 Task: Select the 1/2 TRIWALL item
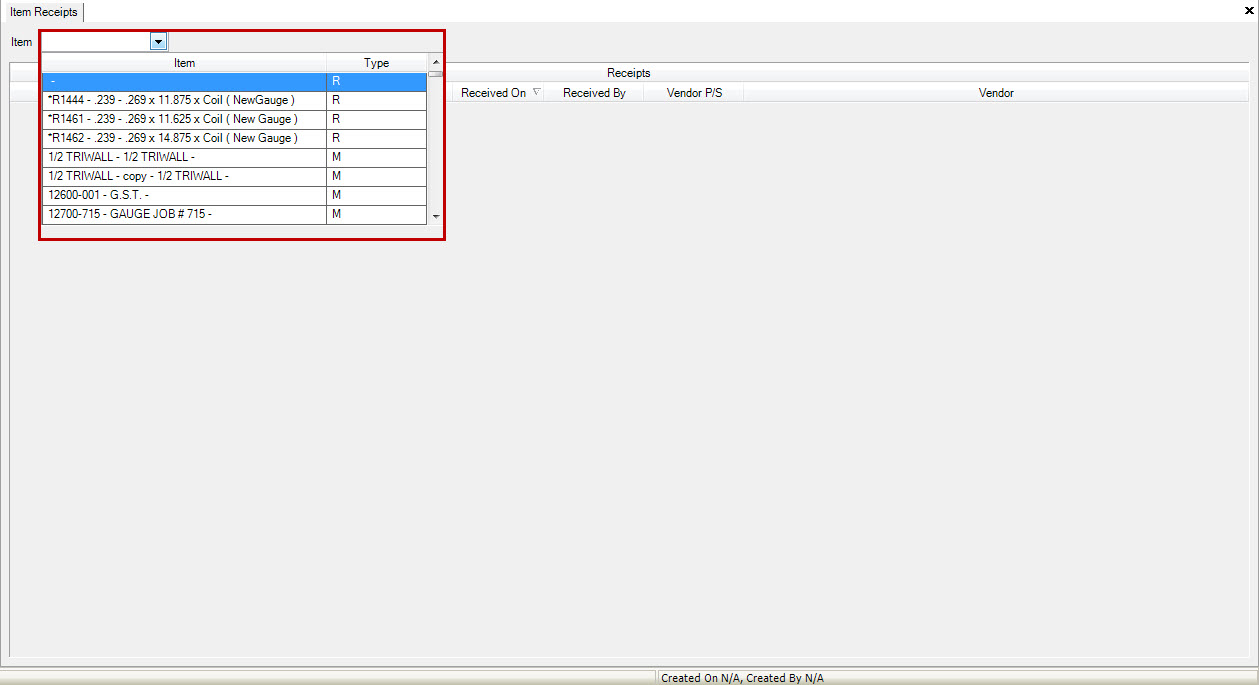click(184, 157)
